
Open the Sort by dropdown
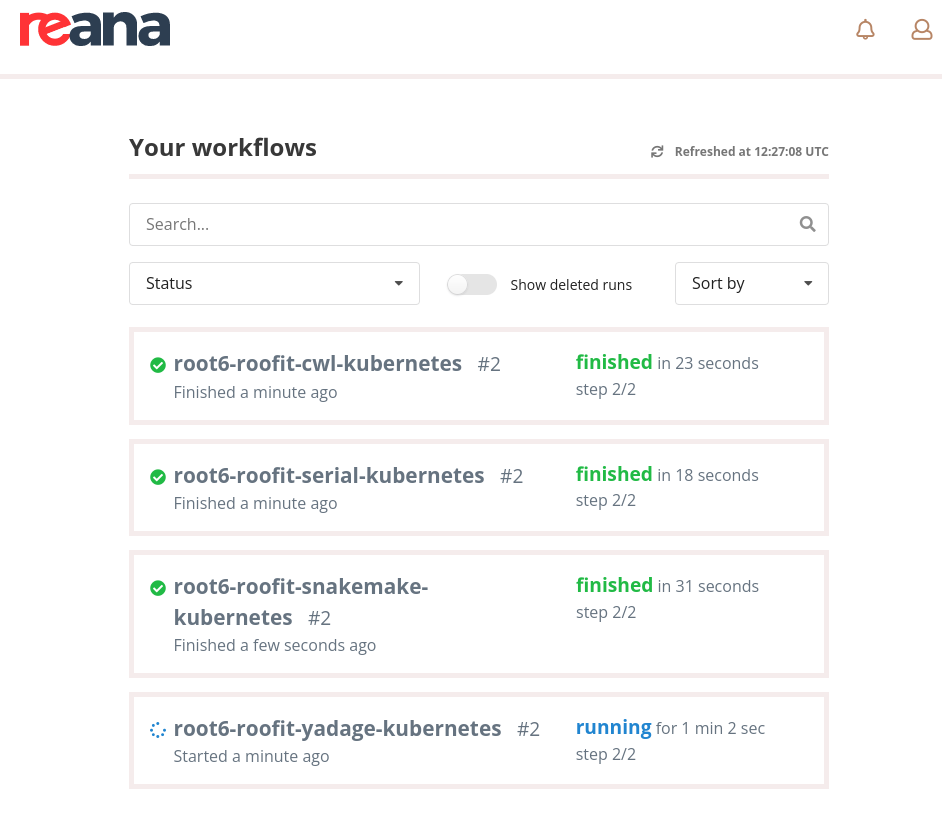tap(751, 283)
